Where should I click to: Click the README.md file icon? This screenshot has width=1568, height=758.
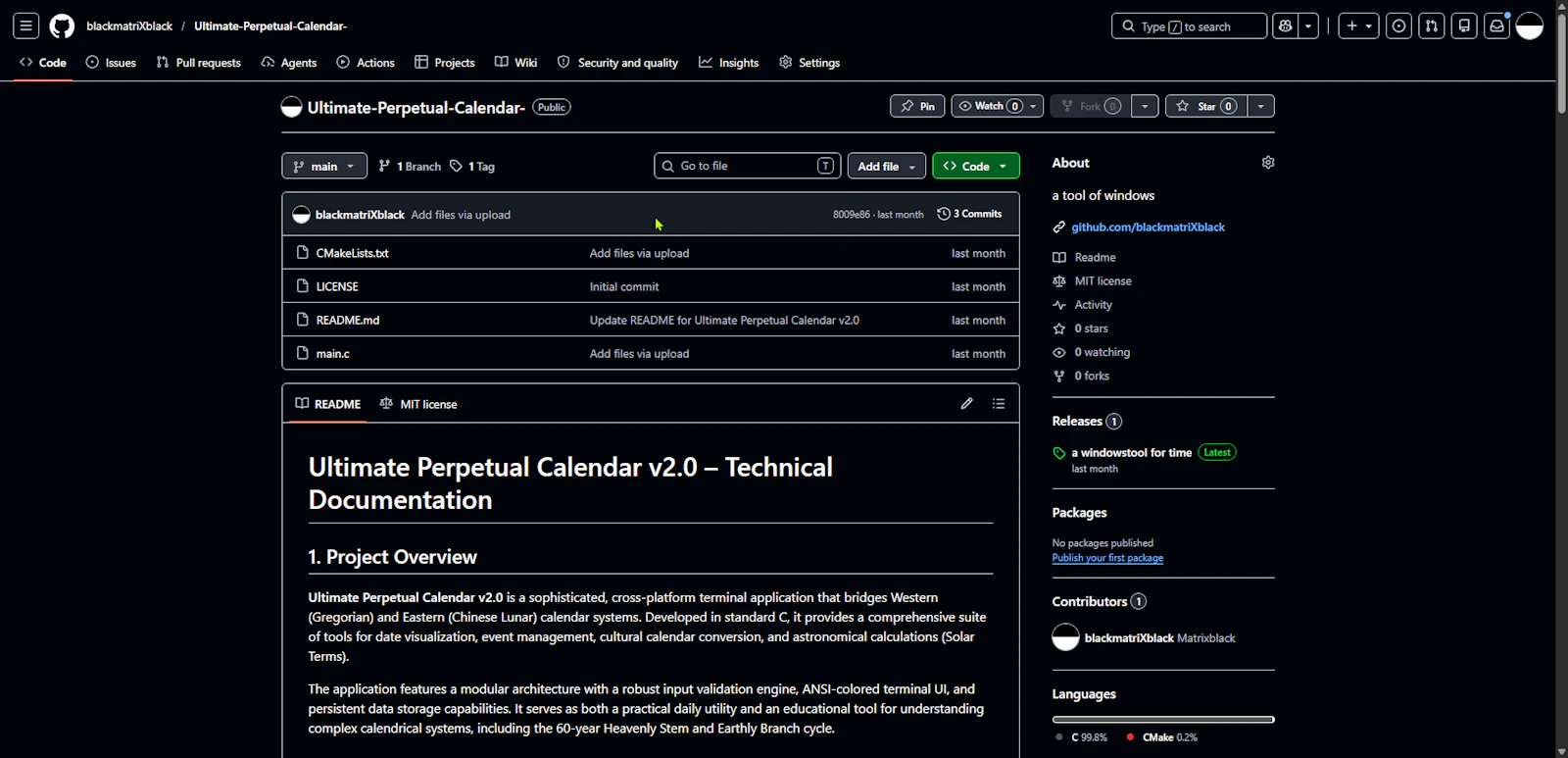[303, 319]
